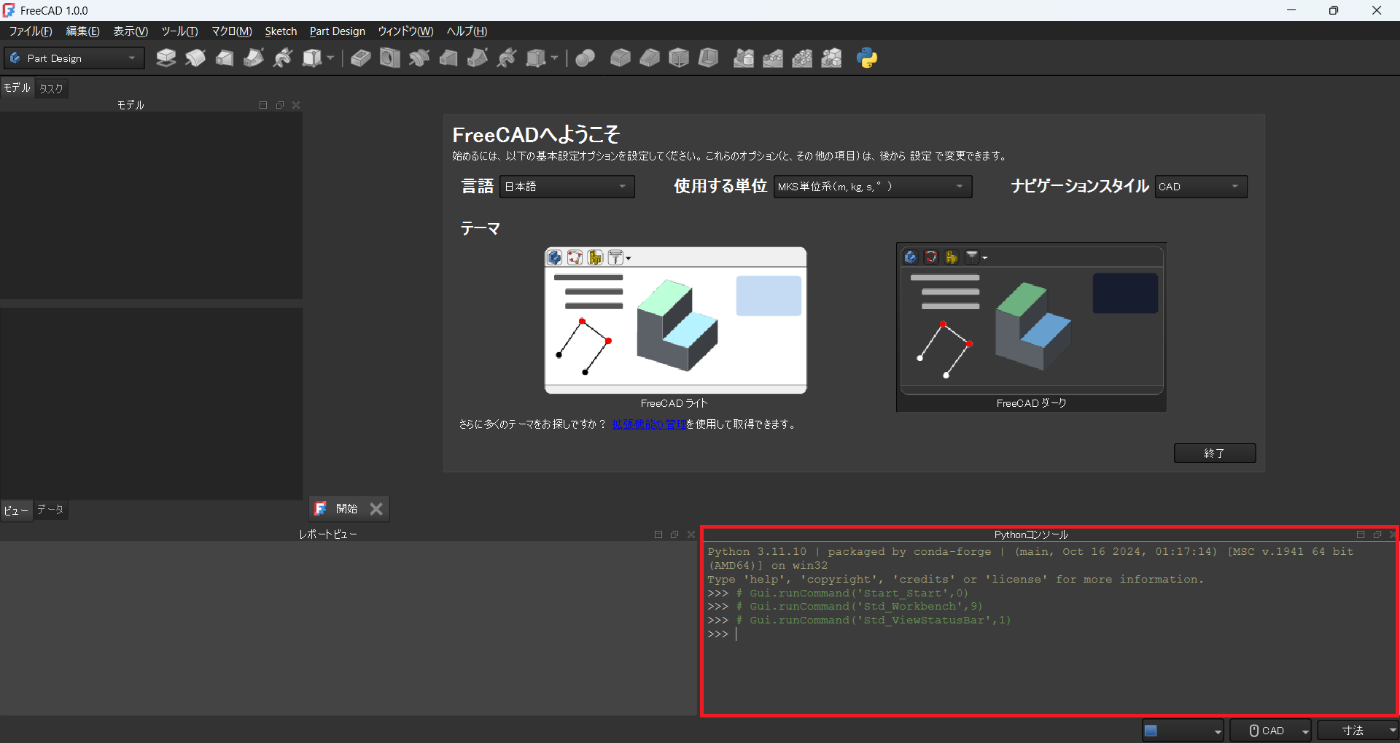Open the Sketch menu
The height and width of the screenshot is (743, 1400).
(281, 31)
